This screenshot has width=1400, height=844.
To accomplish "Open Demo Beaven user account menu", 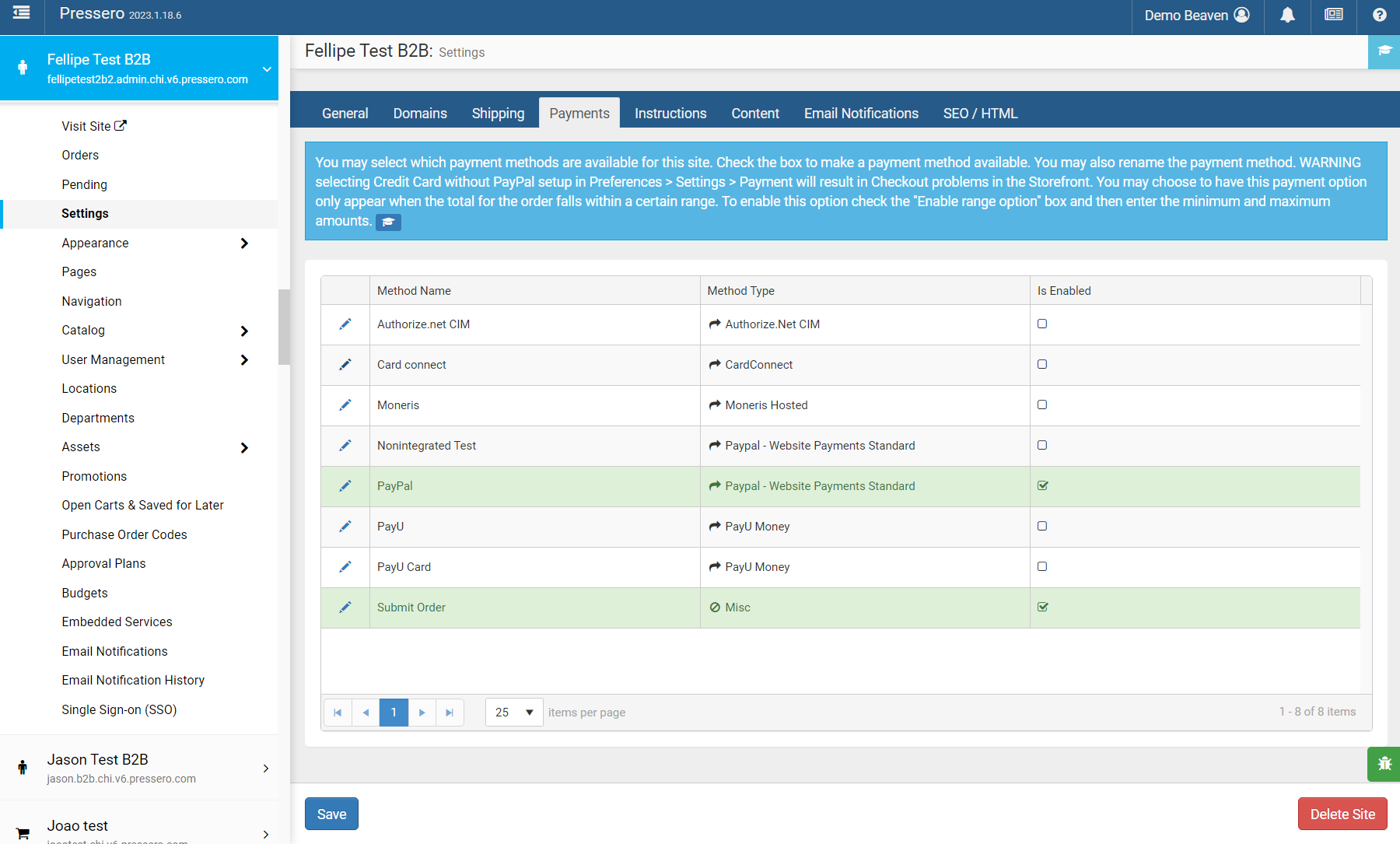I will click(x=1197, y=16).
